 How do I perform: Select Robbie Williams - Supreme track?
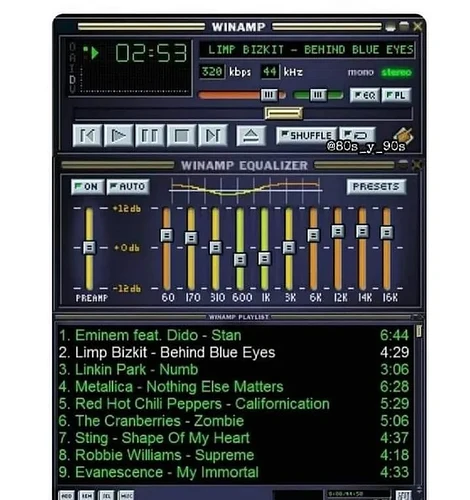coord(234,455)
